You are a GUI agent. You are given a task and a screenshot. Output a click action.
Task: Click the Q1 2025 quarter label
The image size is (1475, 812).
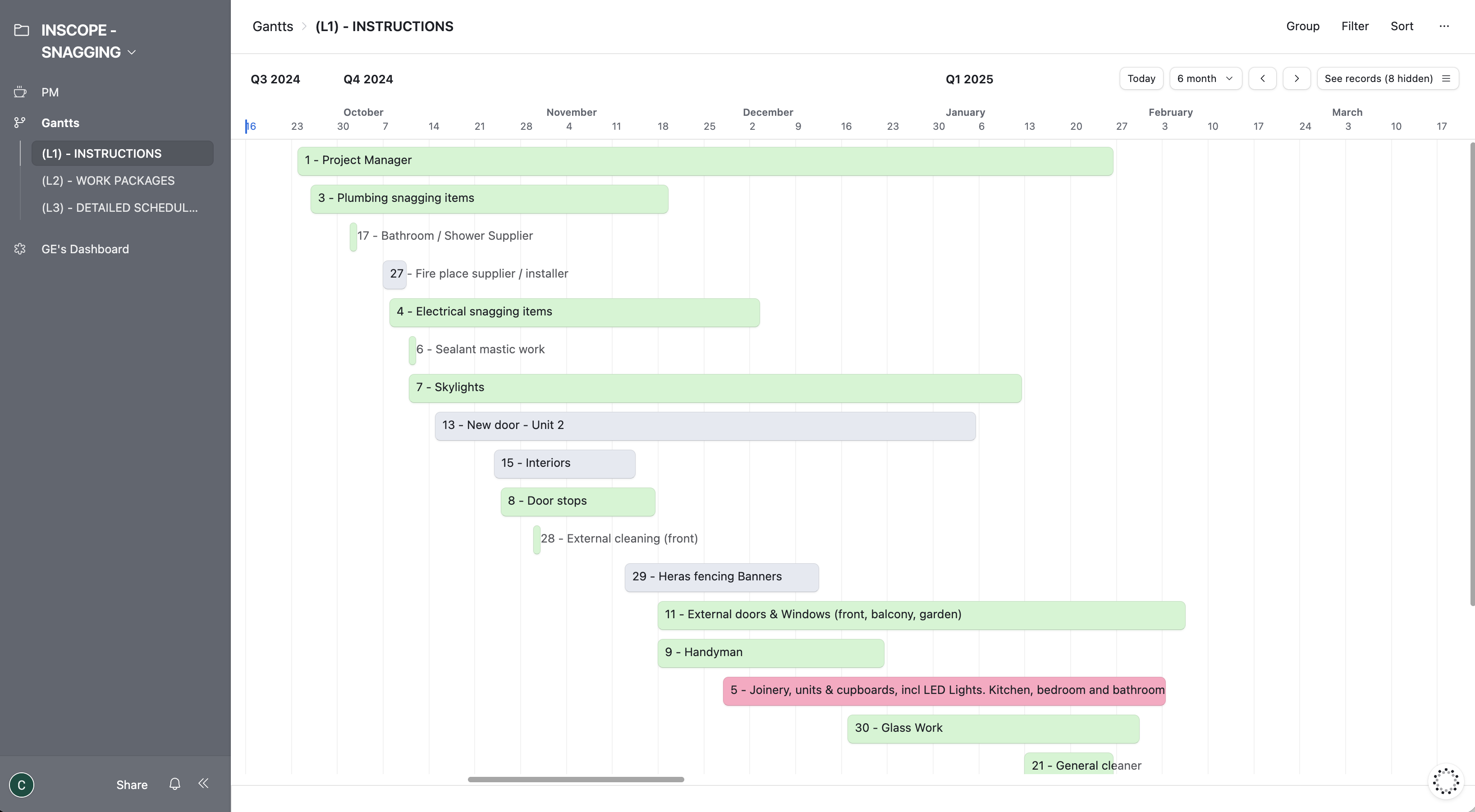click(969, 79)
